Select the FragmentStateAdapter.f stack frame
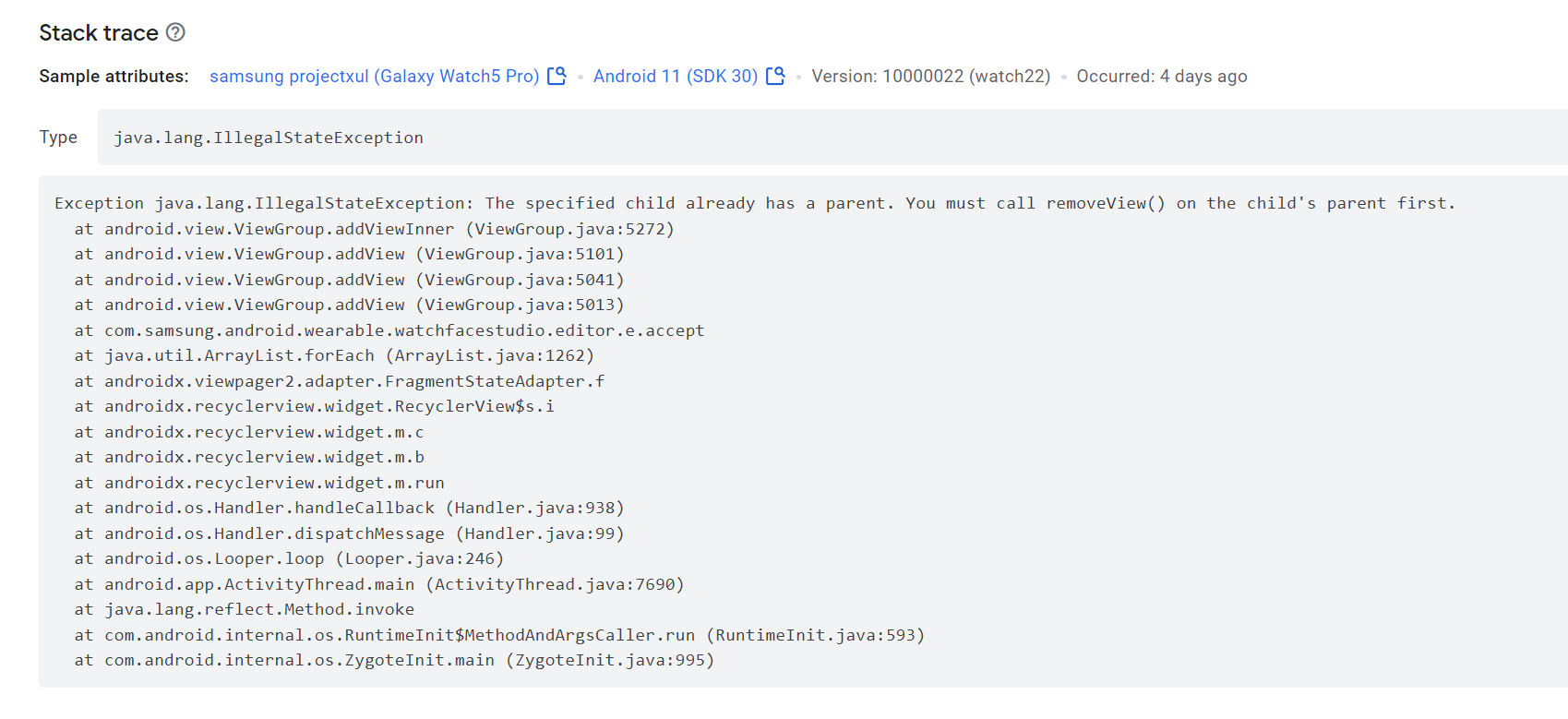The width and height of the screenshot is (1568, 719). click(x=340, y=381)
